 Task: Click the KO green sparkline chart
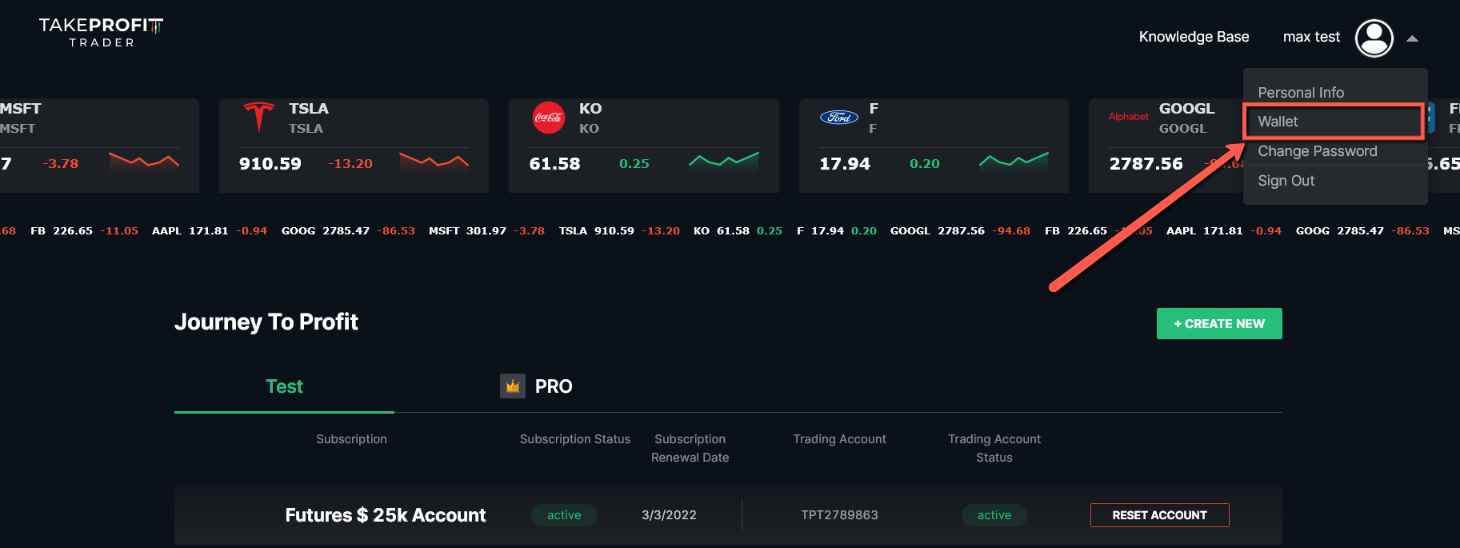click(x=724, y=161)
